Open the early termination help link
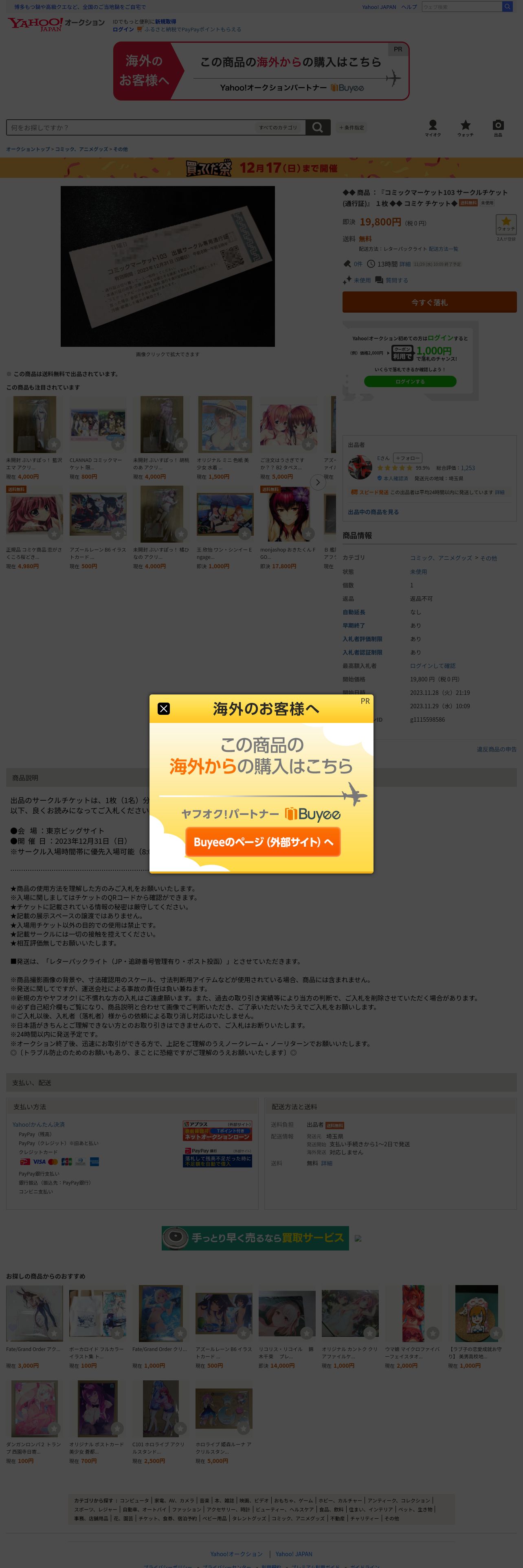Screen dimensions: 523x1568 [354, 626]
